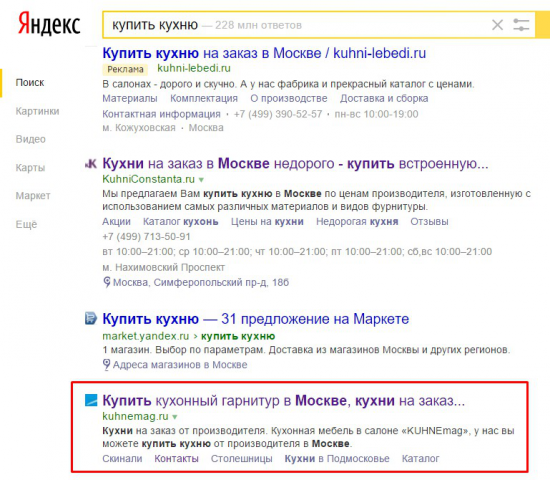This screenshot has height=480, width=550.
Task: Click phone number +7 (499) 713-50-91
Action: [x=146, y=237]
